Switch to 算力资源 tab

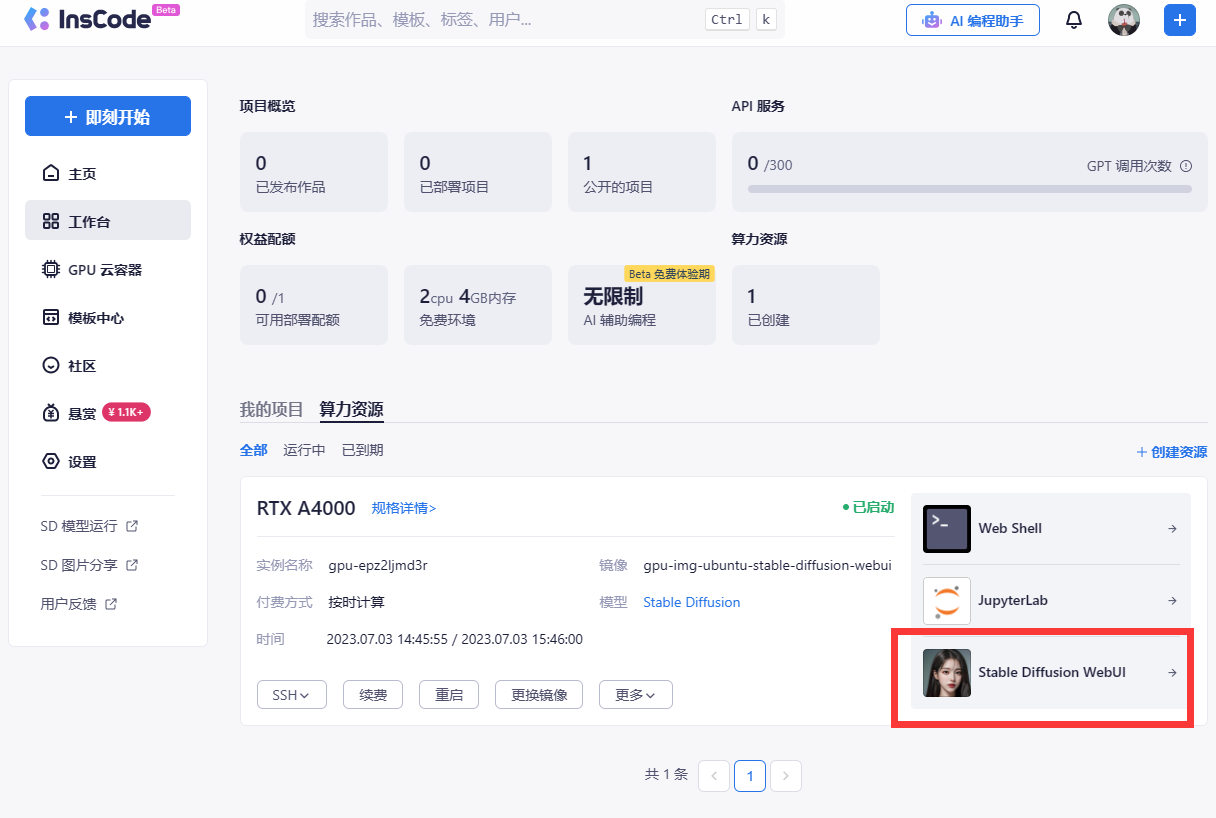tap(351, 409)
